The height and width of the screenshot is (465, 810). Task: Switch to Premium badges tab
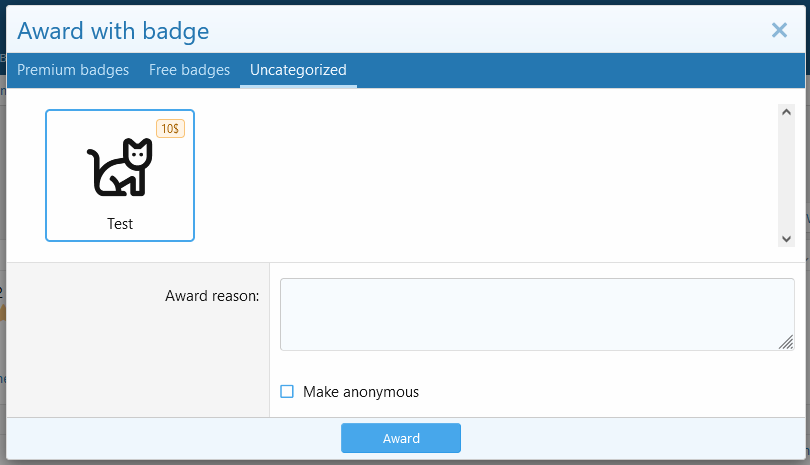click(x=73, y=70)
